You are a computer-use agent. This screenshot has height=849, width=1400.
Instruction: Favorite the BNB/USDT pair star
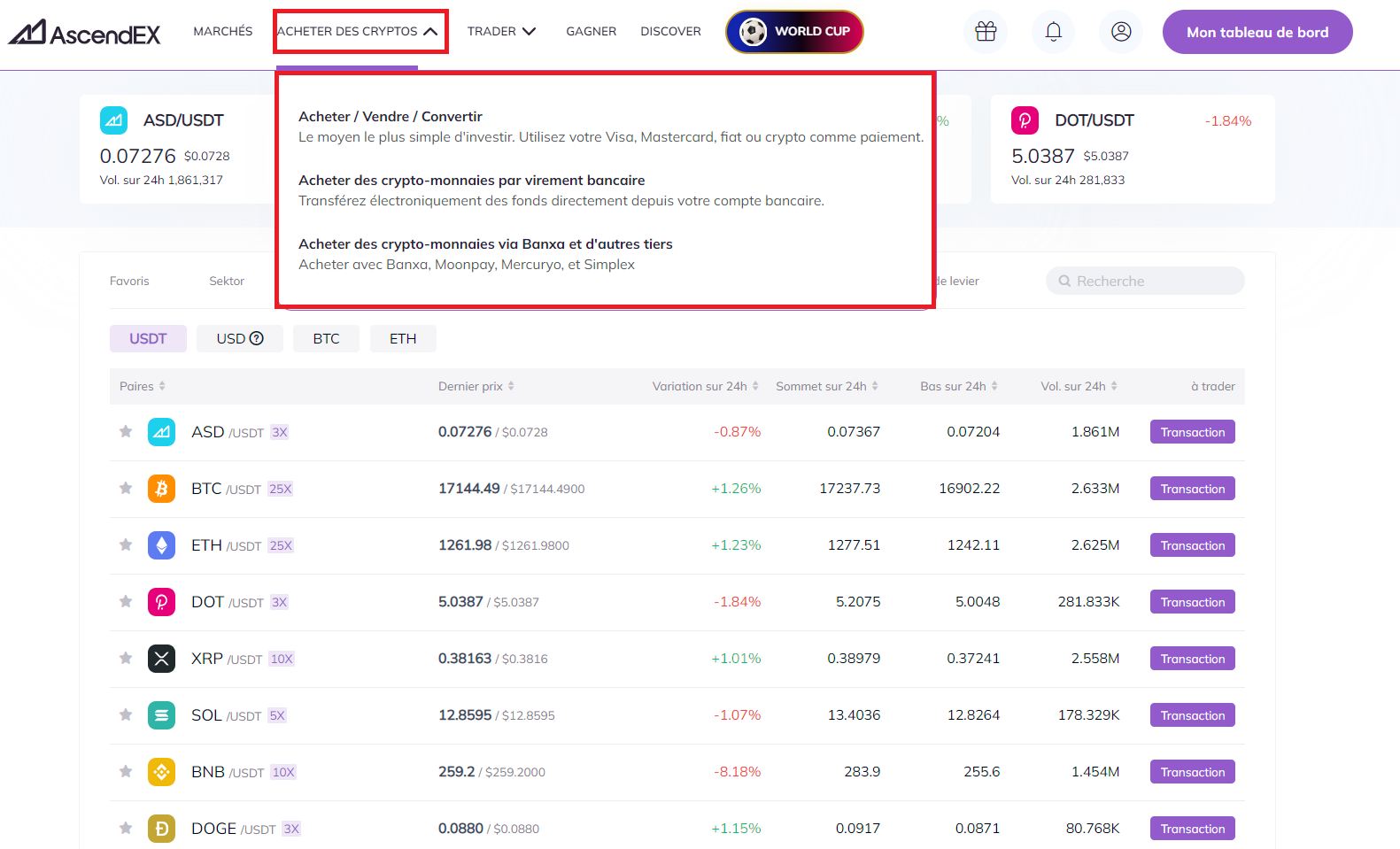[x=126, y=771]
